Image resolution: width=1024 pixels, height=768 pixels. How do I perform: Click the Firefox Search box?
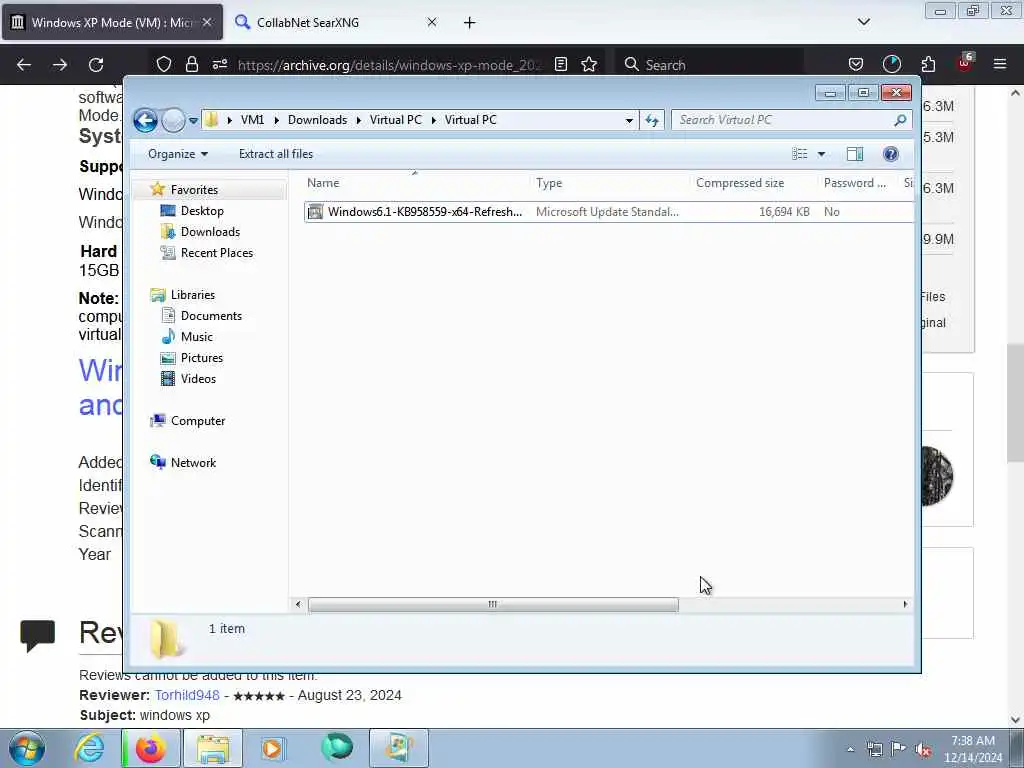coord(709,65)
